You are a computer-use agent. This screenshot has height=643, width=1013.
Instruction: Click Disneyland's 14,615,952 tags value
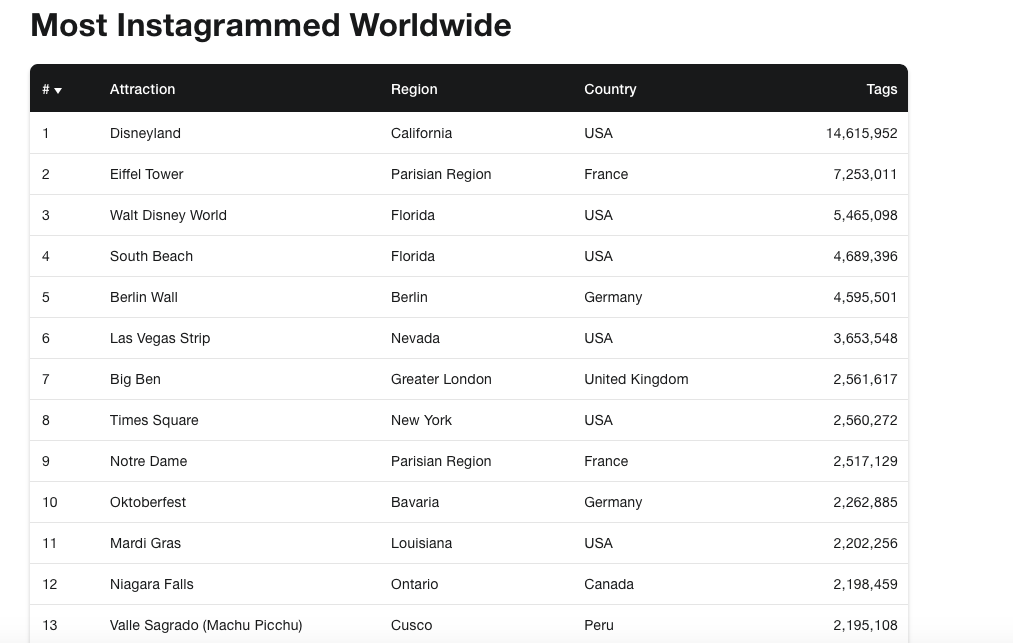[861, 133]
